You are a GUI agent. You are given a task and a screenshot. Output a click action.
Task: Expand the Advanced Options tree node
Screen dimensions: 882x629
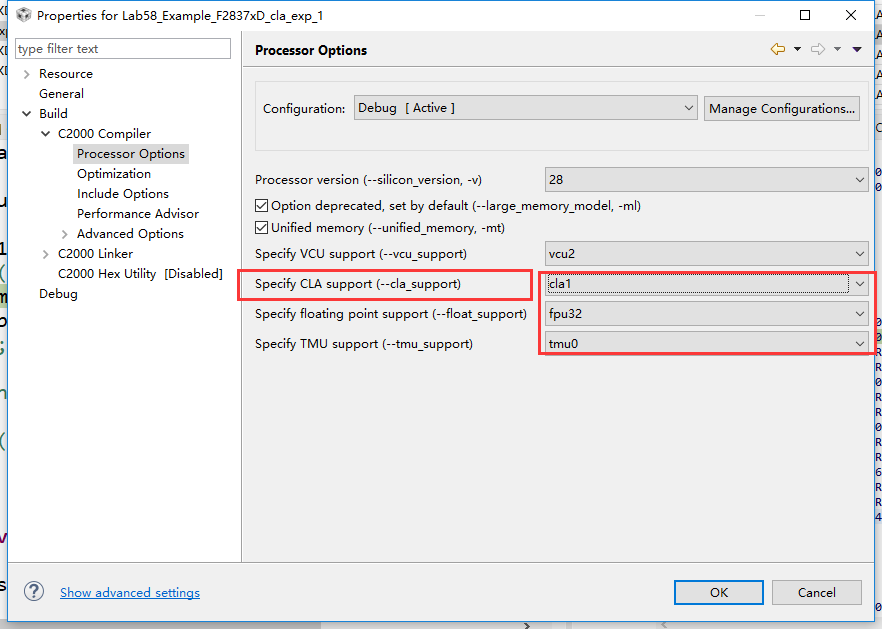65,234
